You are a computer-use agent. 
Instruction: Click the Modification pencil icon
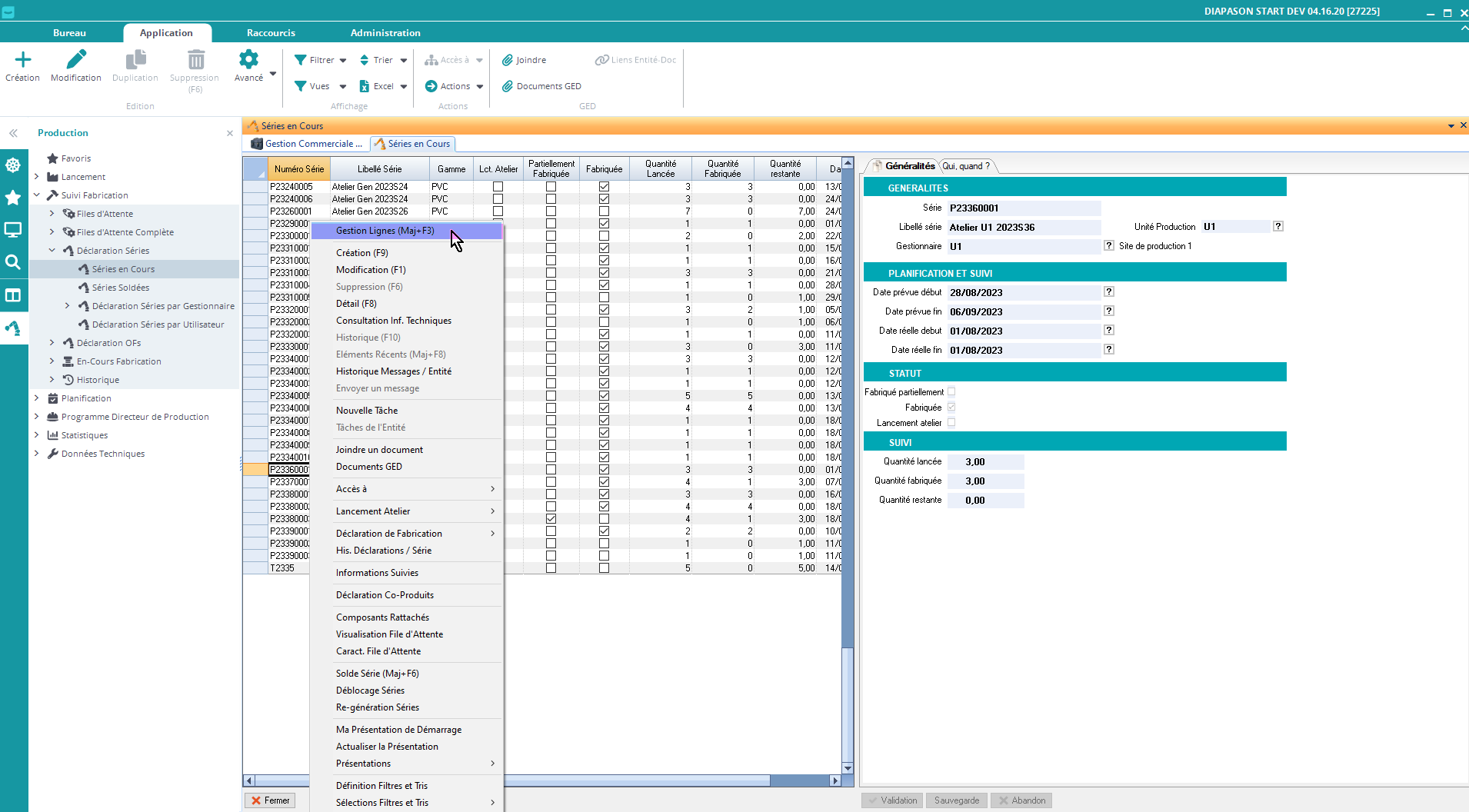point(76,60)
